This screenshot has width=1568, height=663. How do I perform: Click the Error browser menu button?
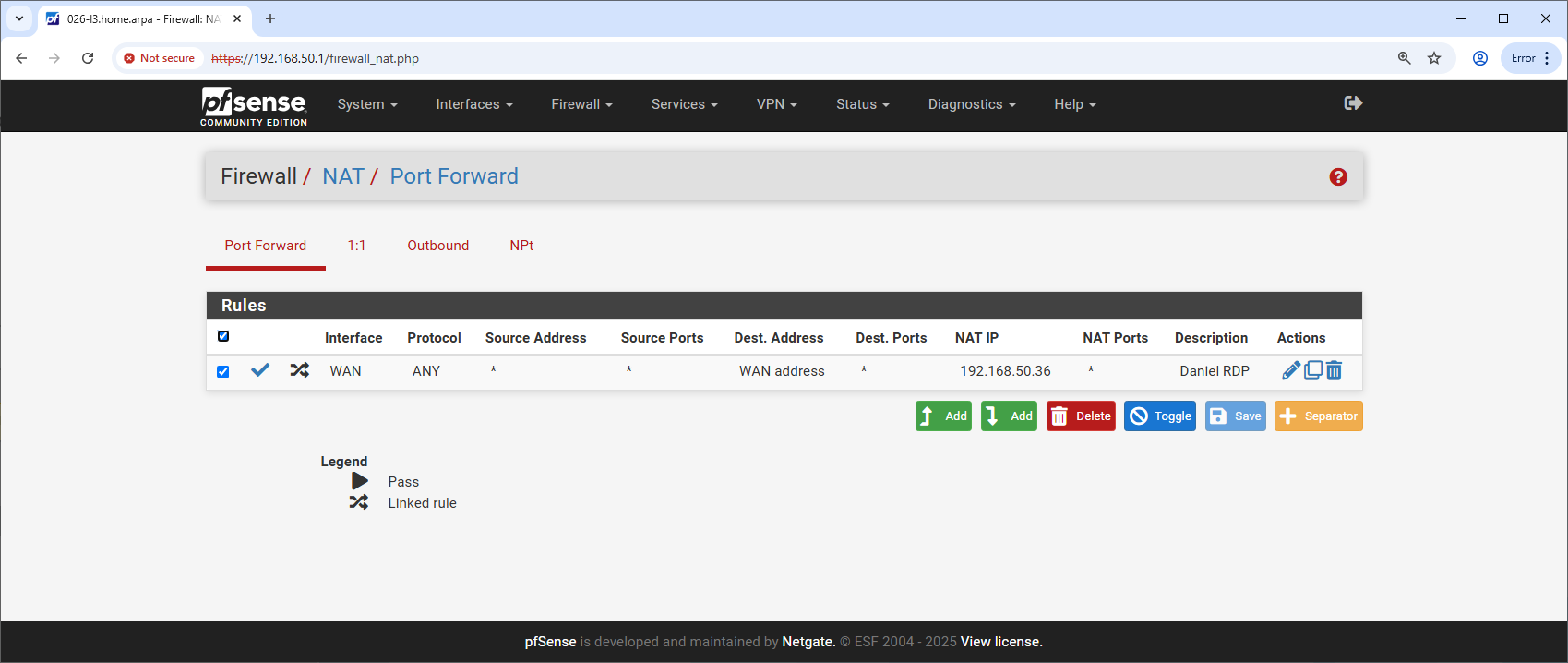[x=1531, y=58]
